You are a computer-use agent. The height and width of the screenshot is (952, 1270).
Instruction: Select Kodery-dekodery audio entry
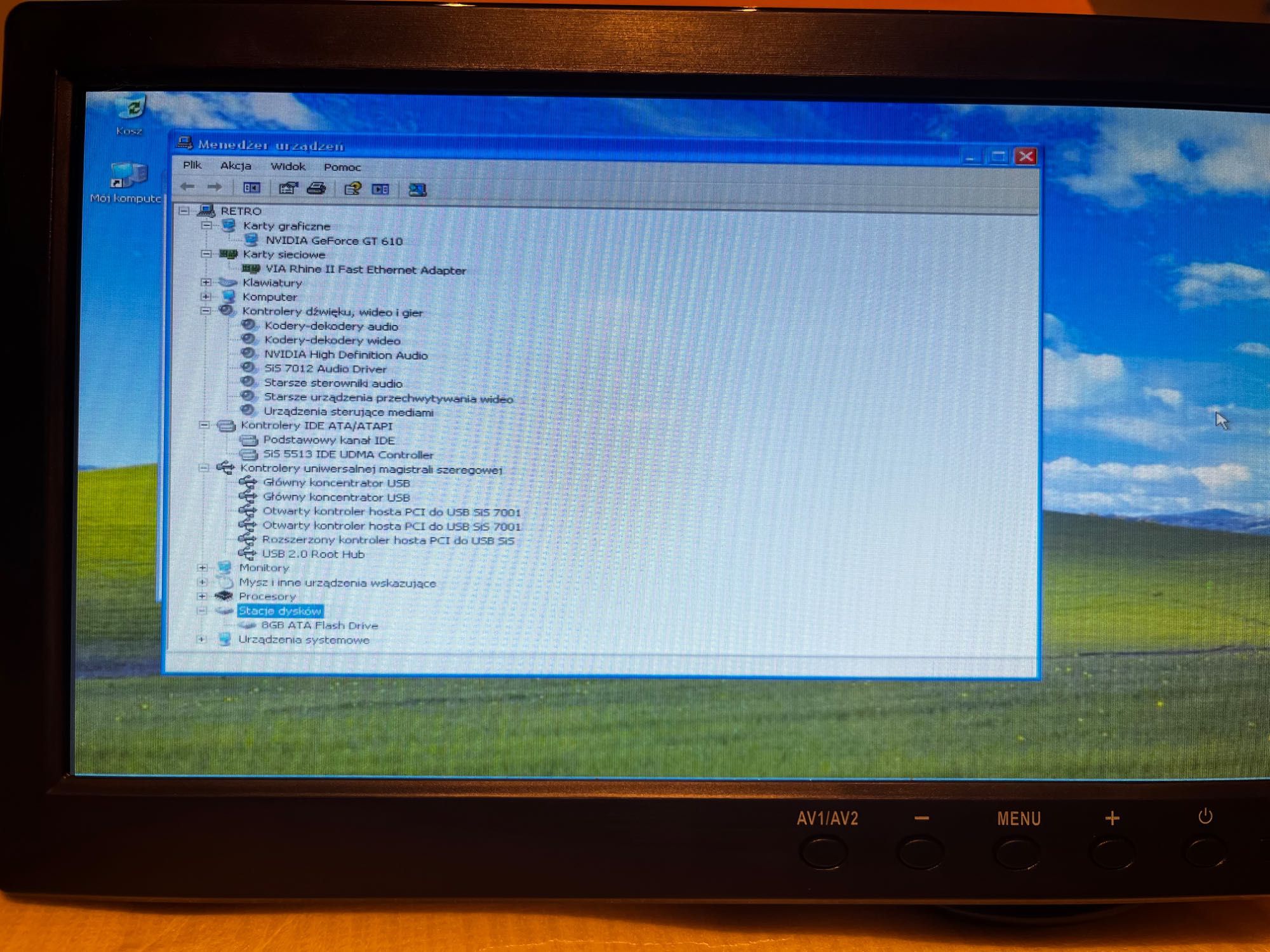coord(331,326)
